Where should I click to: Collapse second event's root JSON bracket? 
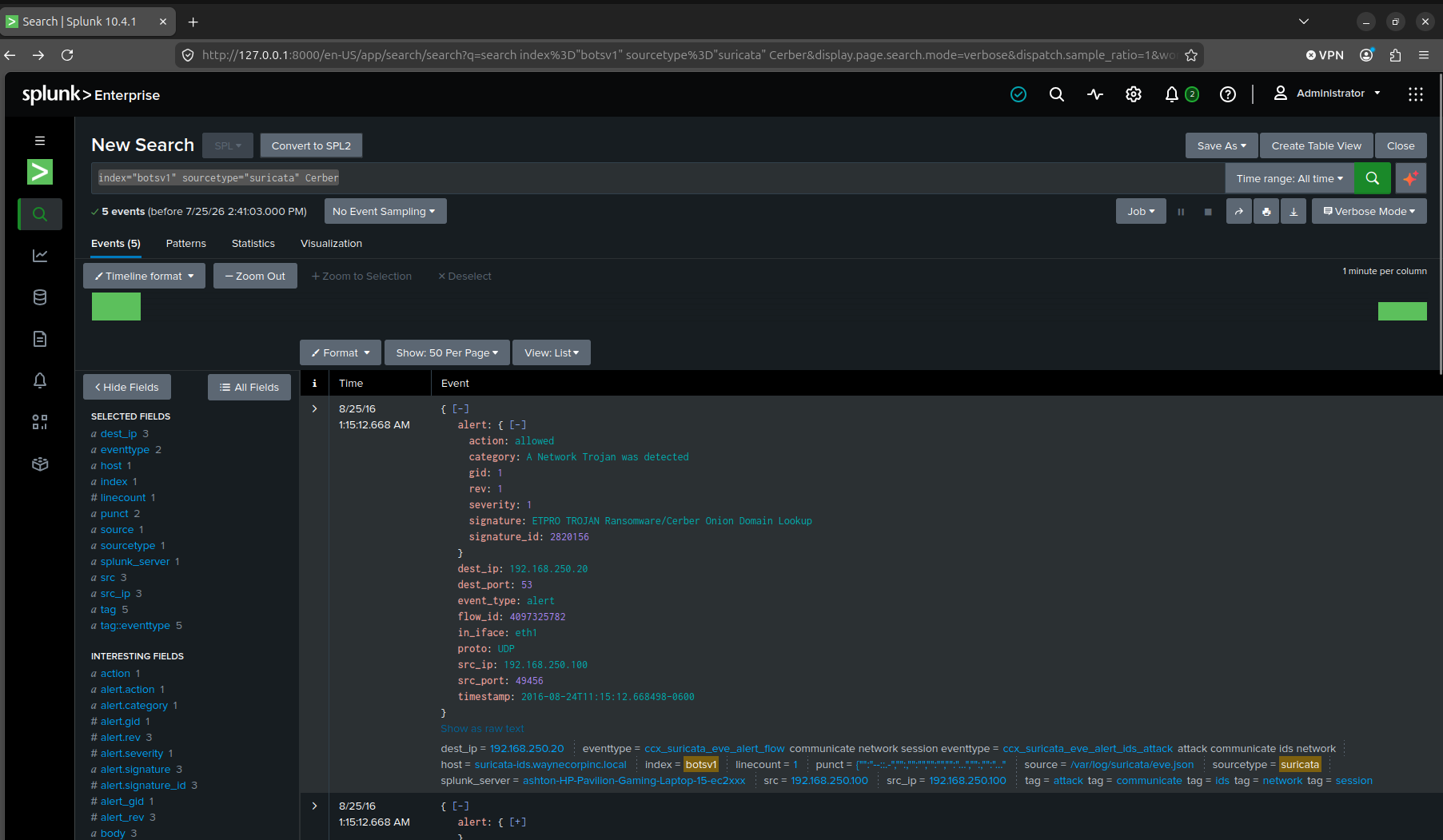[x=460, y=806]
